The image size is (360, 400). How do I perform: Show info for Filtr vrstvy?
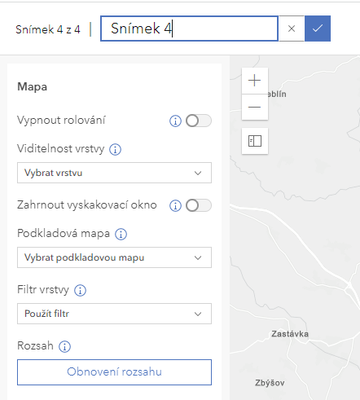click(80, 290)
